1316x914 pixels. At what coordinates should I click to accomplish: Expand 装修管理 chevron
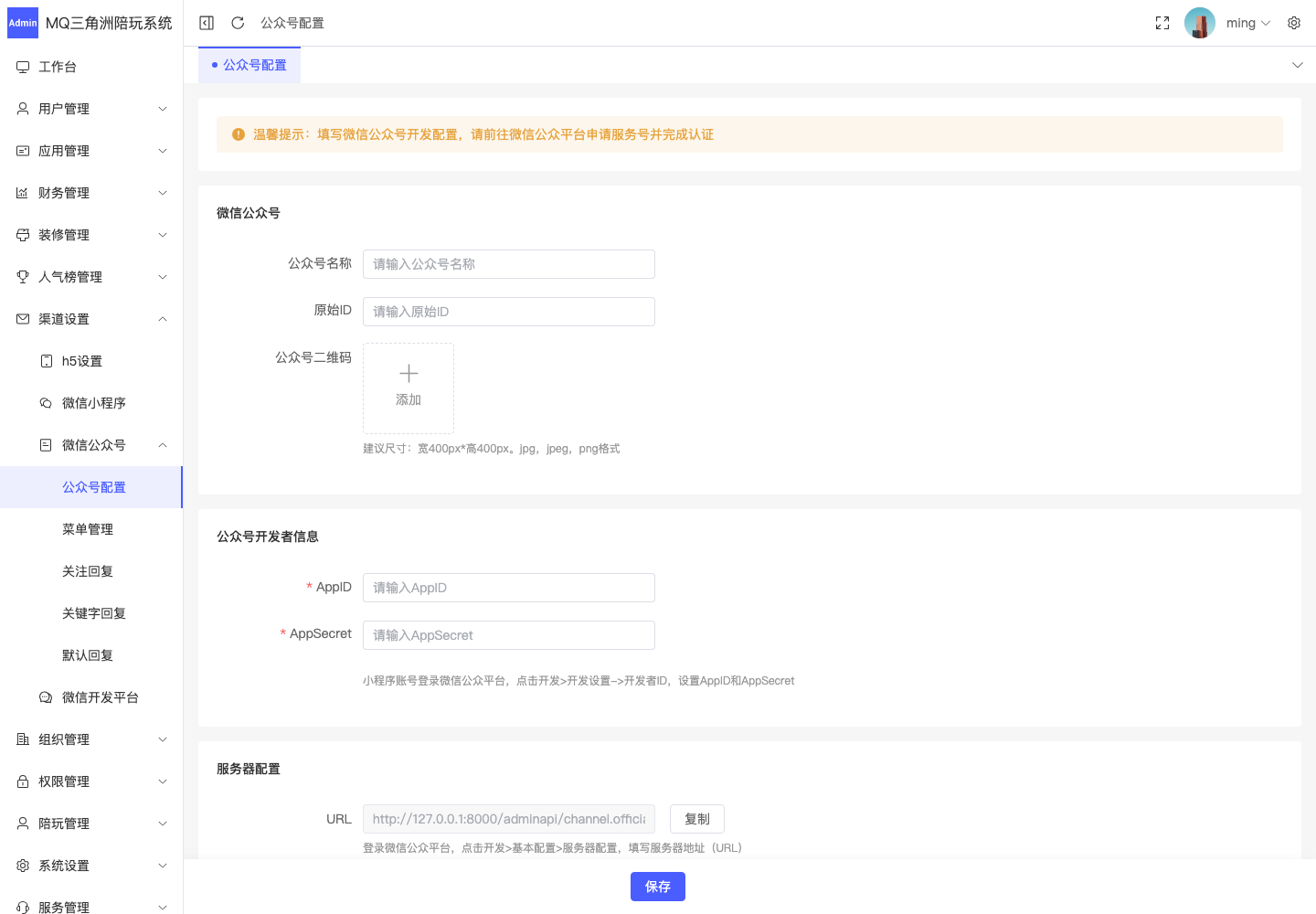tap(163, 235)
